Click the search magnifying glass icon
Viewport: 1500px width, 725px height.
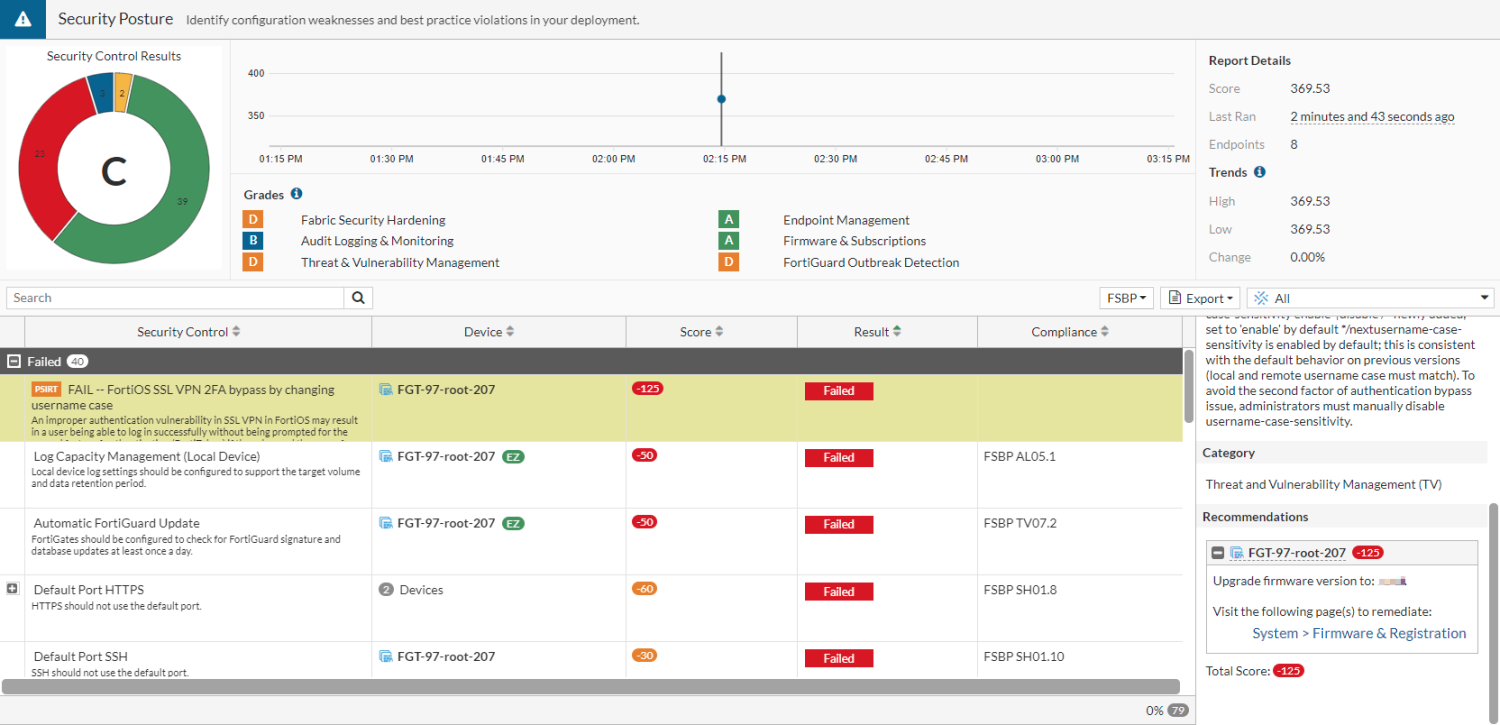click(356, 297)
